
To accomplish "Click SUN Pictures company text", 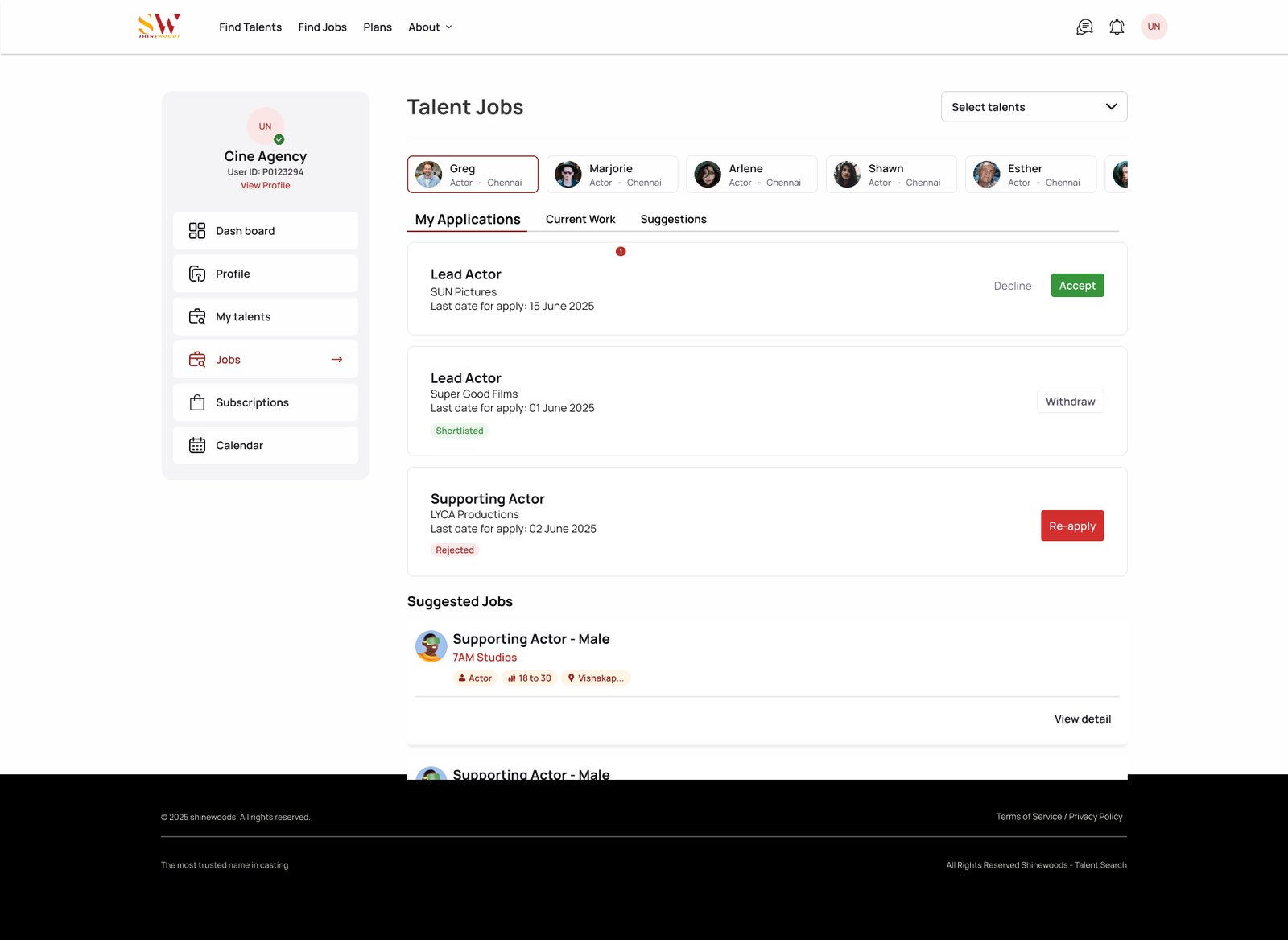I will 464,292.
